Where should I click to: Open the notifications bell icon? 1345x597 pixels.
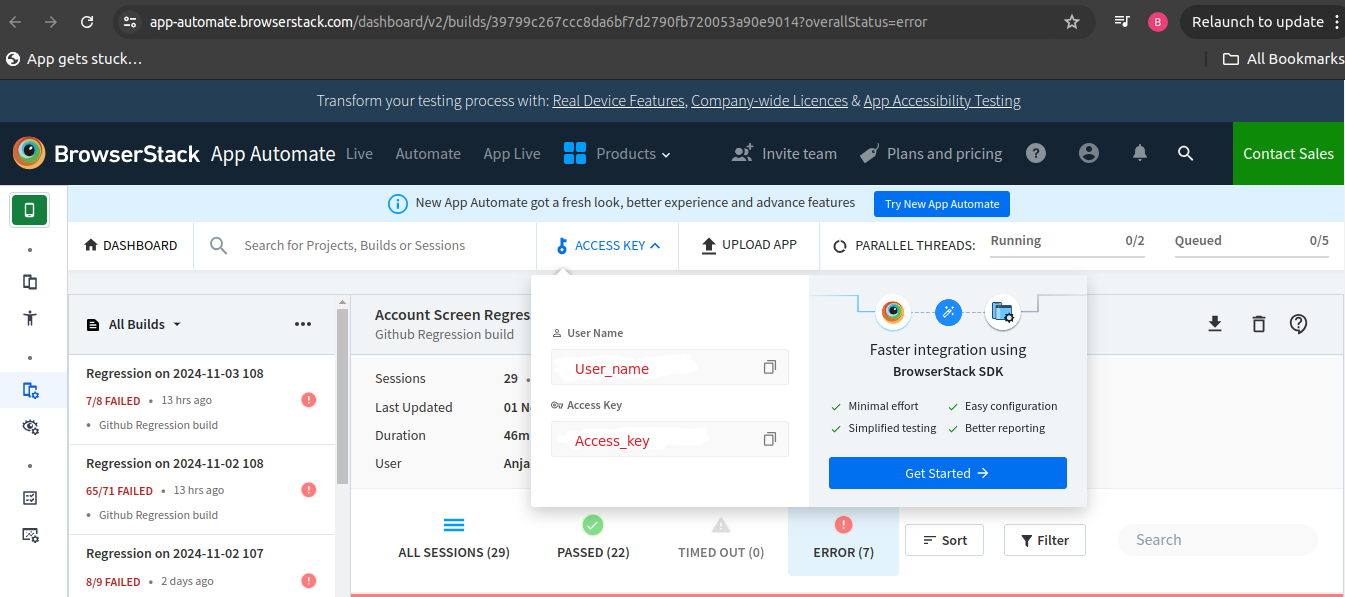[x=1139, y=153]
